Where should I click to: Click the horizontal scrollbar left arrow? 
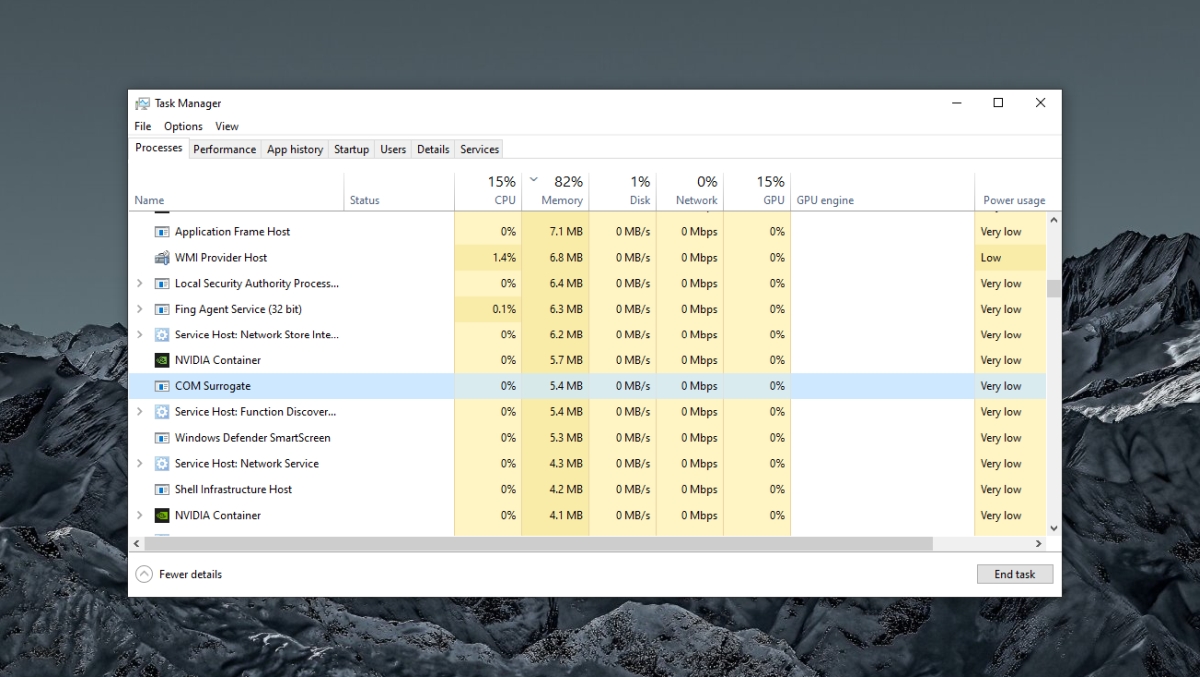pos(137,543)
